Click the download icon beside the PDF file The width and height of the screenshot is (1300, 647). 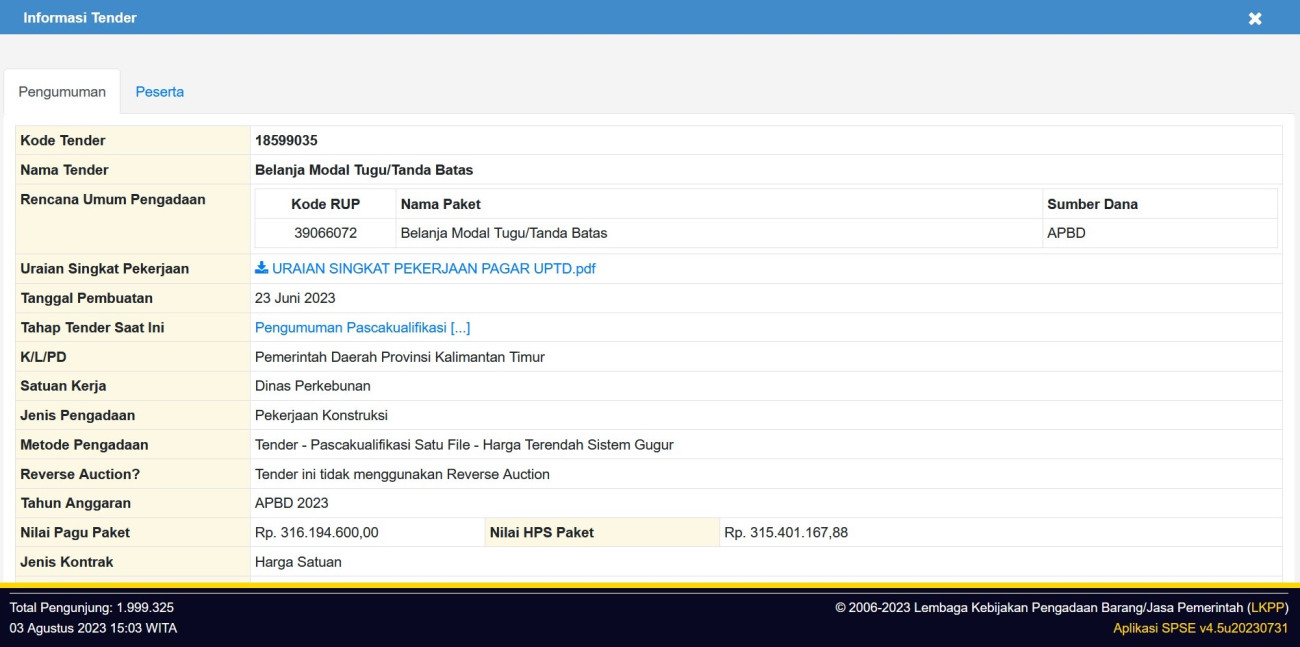tap(262, 268)
